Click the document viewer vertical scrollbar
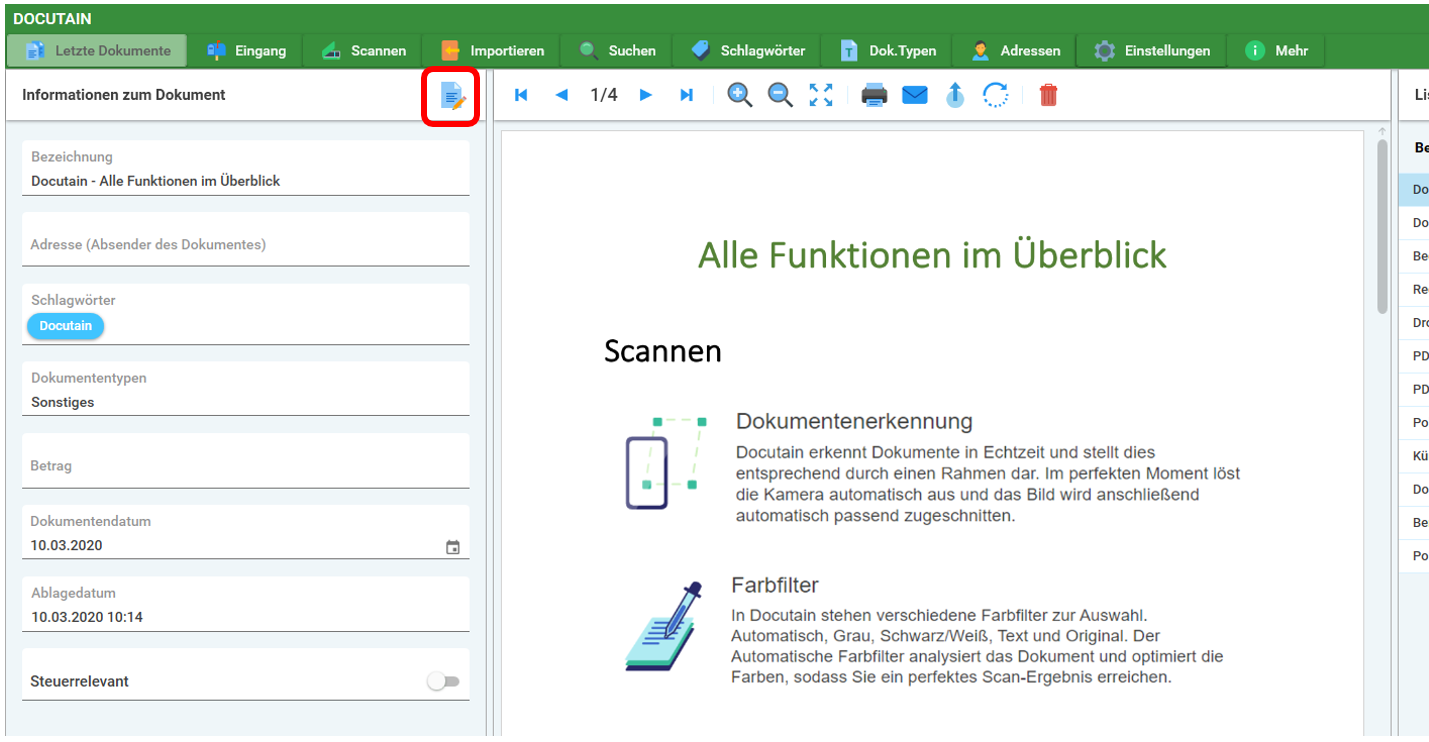The width and height of the screenshot is (1429, 742). pyautogui.click(x=1383, y=226)
